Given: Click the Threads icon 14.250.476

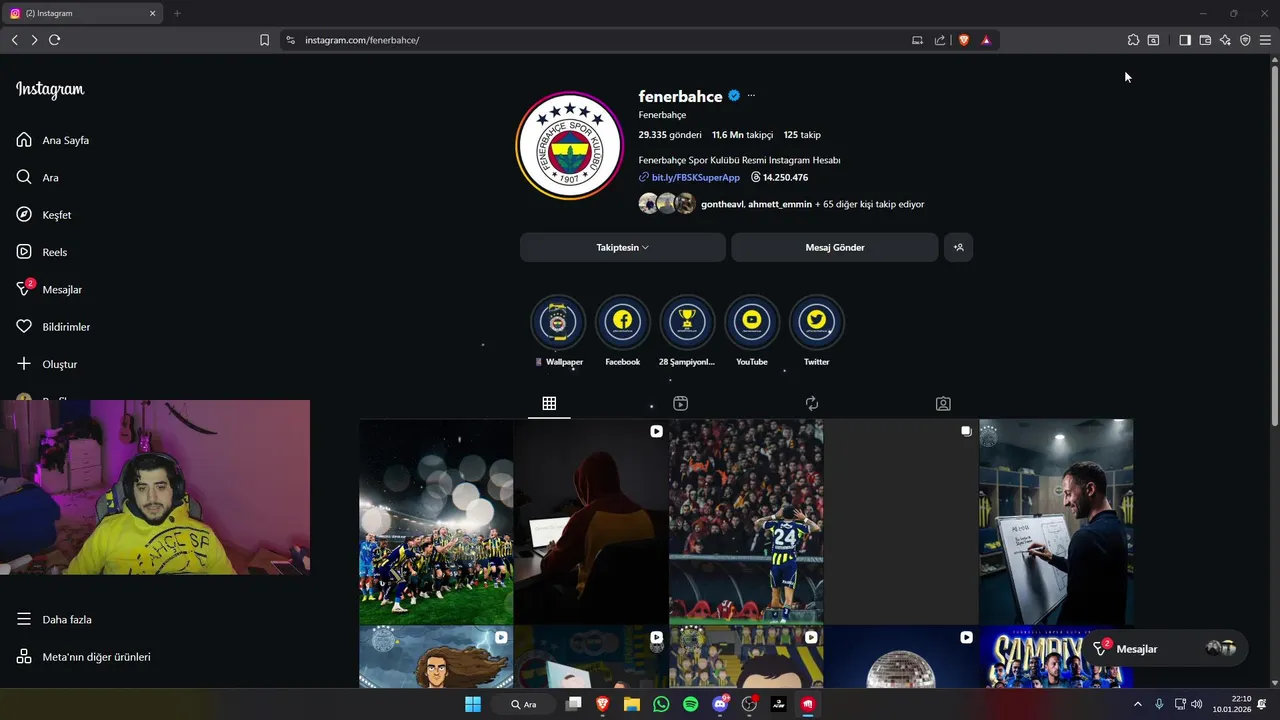Looking at the screenshot, I should [x=755, y=177].
